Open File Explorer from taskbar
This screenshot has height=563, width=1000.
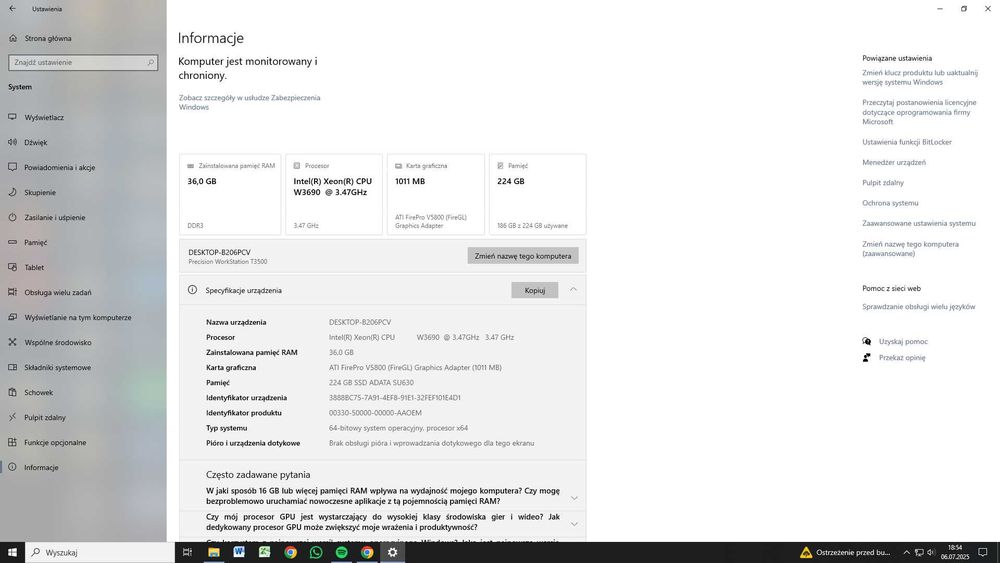click(x=214, y=552)
